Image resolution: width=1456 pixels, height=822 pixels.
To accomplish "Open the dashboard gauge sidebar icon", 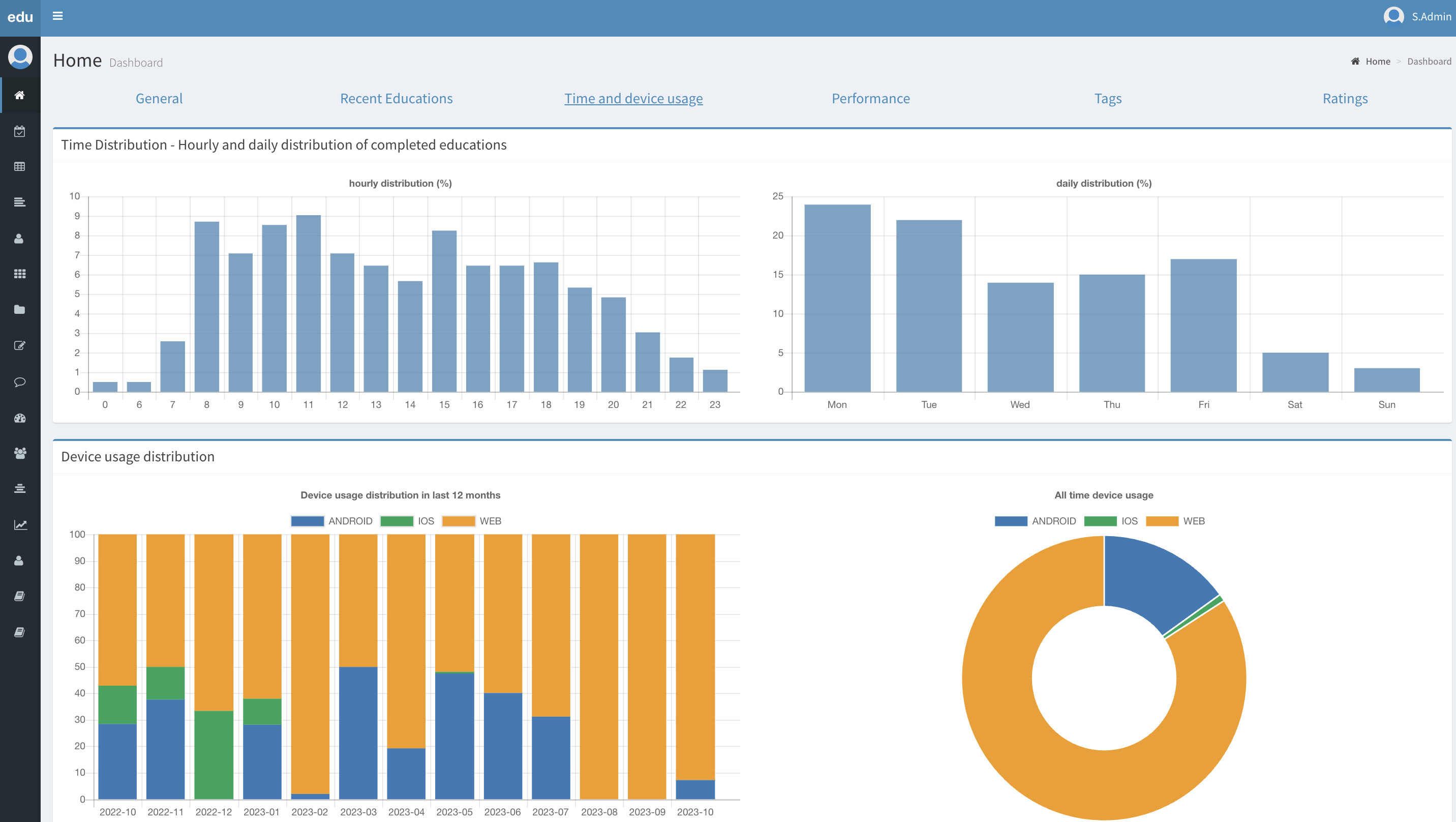I will click(20, 418).
